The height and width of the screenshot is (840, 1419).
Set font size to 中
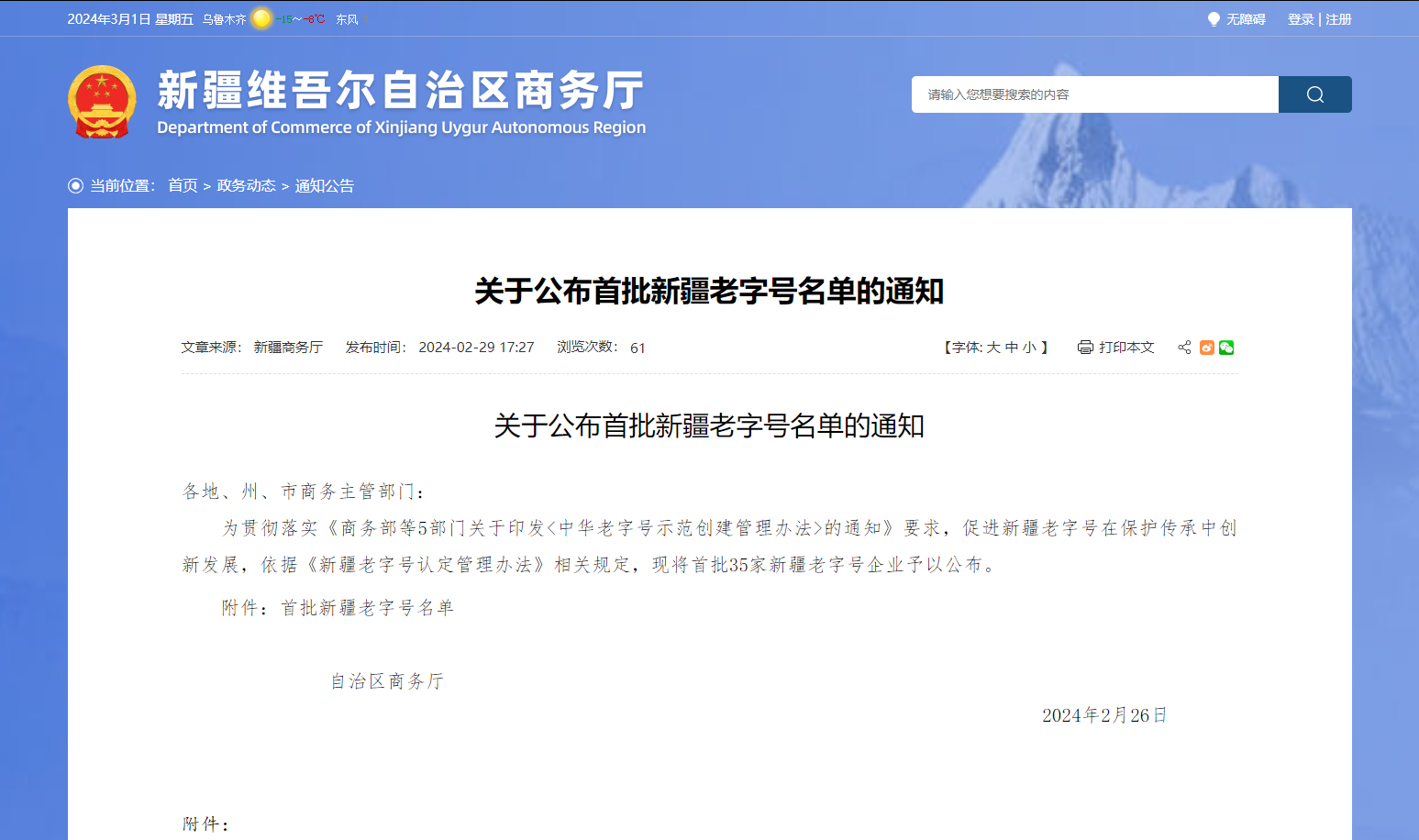(x=1012, y=348)
